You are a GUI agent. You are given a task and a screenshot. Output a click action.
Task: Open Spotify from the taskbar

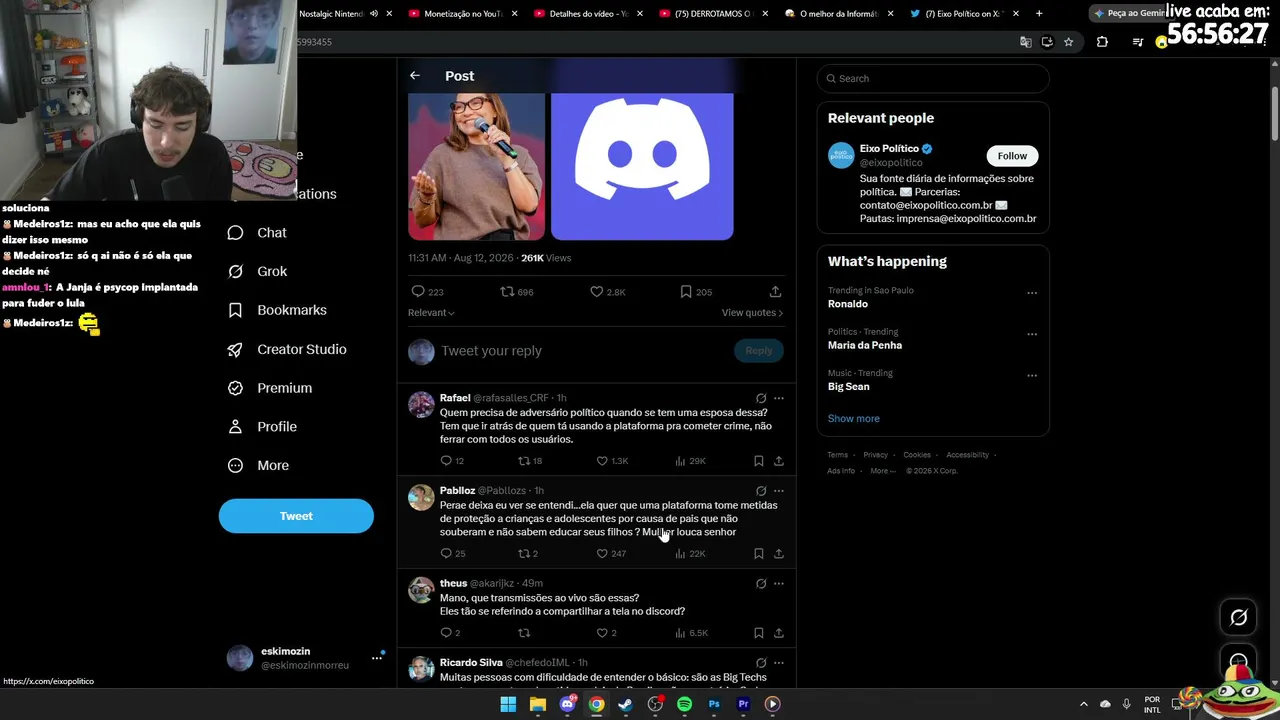click(684, 704)
